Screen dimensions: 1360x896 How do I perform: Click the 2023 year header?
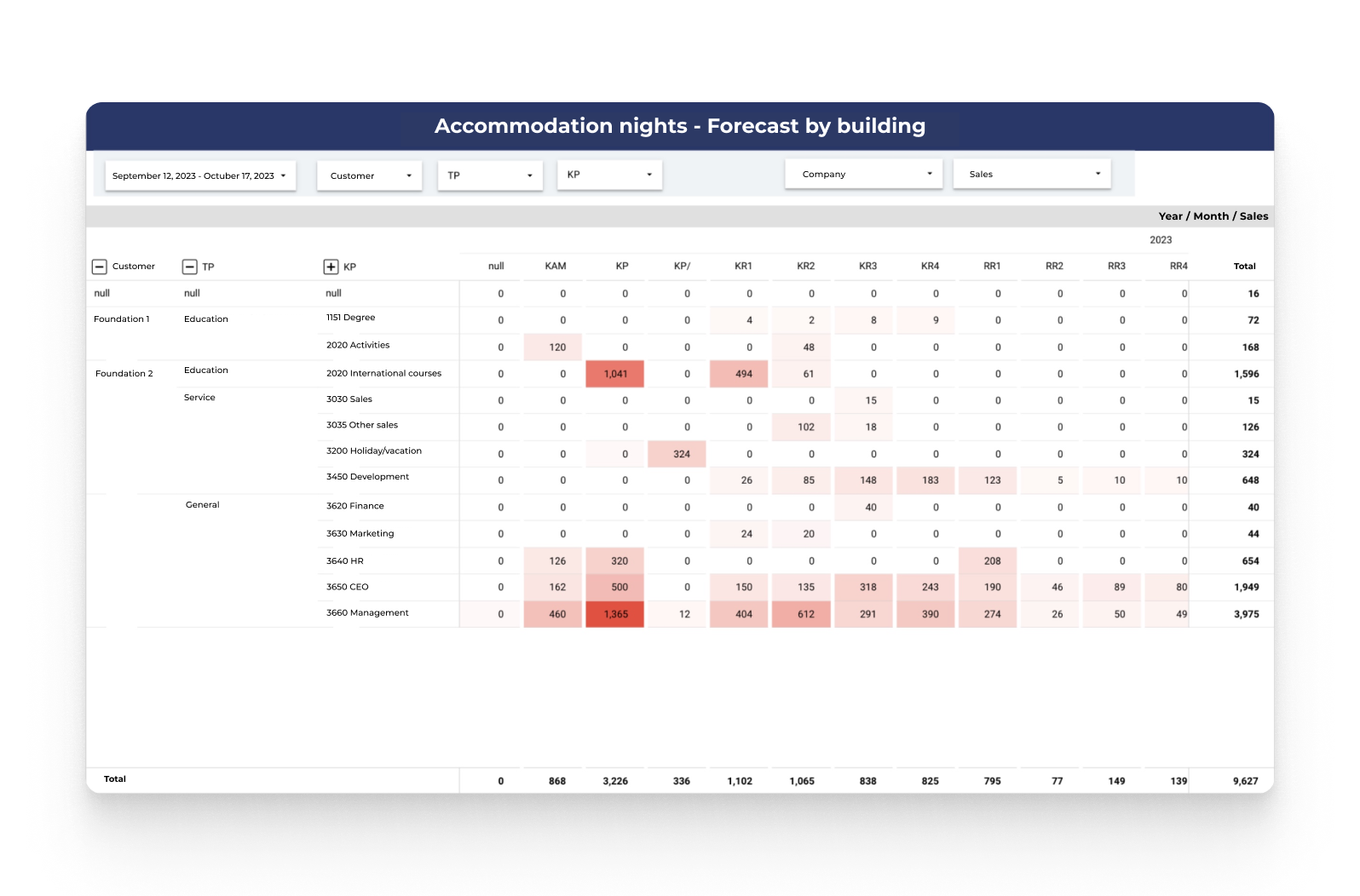1161,240
